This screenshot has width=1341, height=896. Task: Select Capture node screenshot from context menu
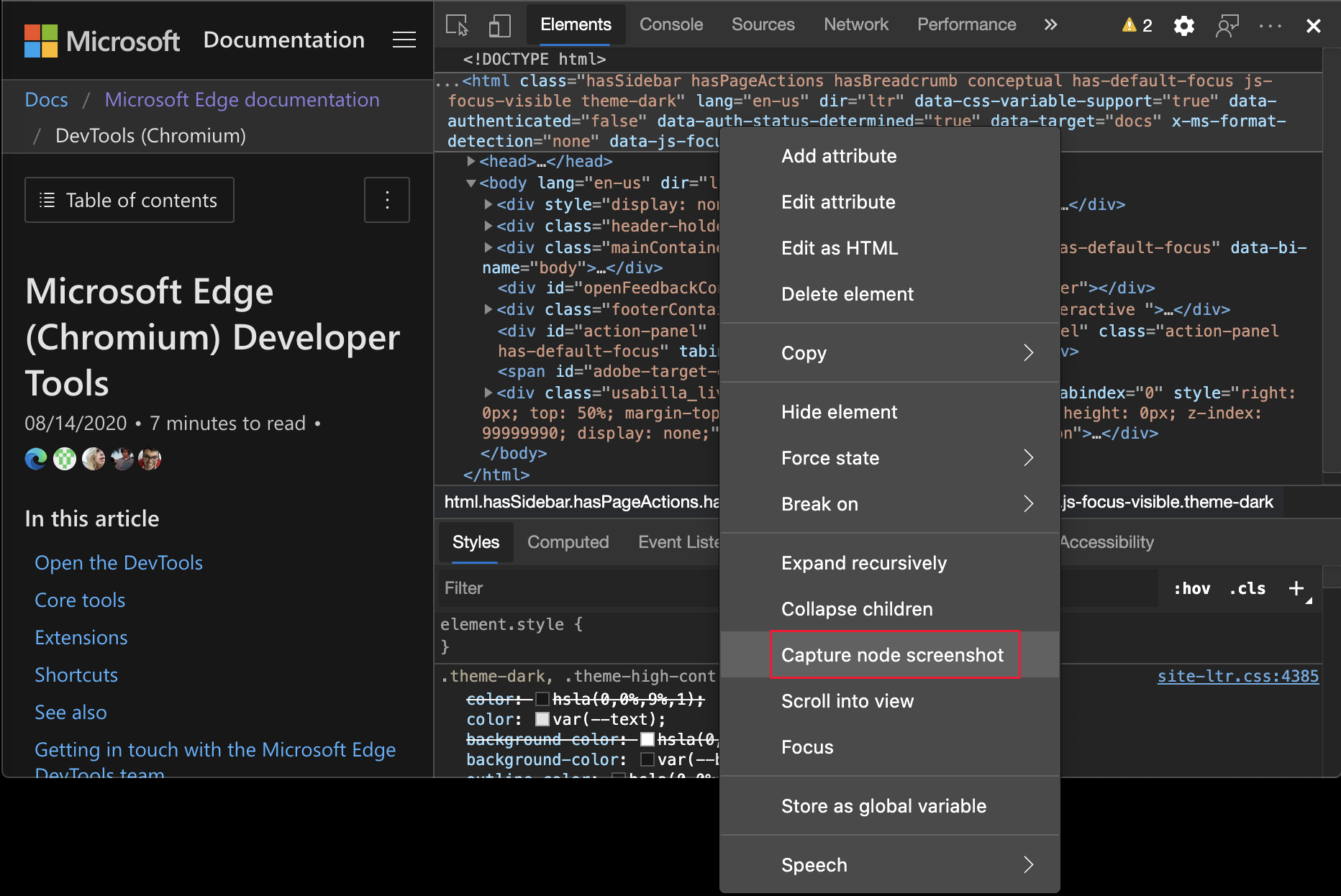(892, 654)
